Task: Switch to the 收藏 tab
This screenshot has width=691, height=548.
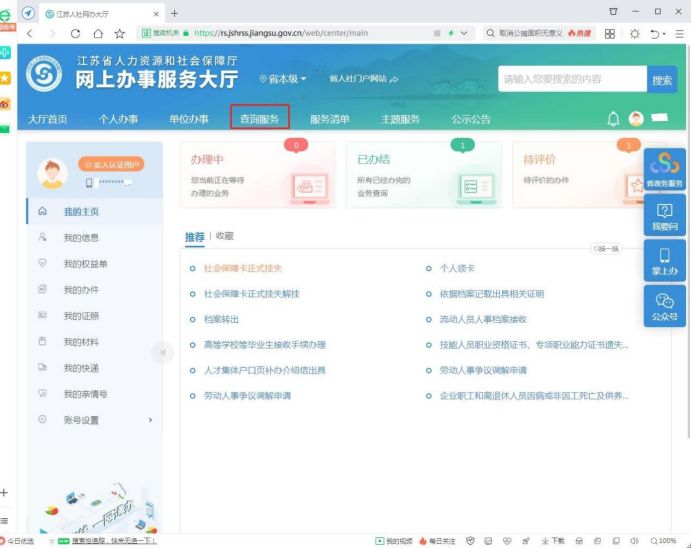Action: pyautogui.click(x=224, y=236)
